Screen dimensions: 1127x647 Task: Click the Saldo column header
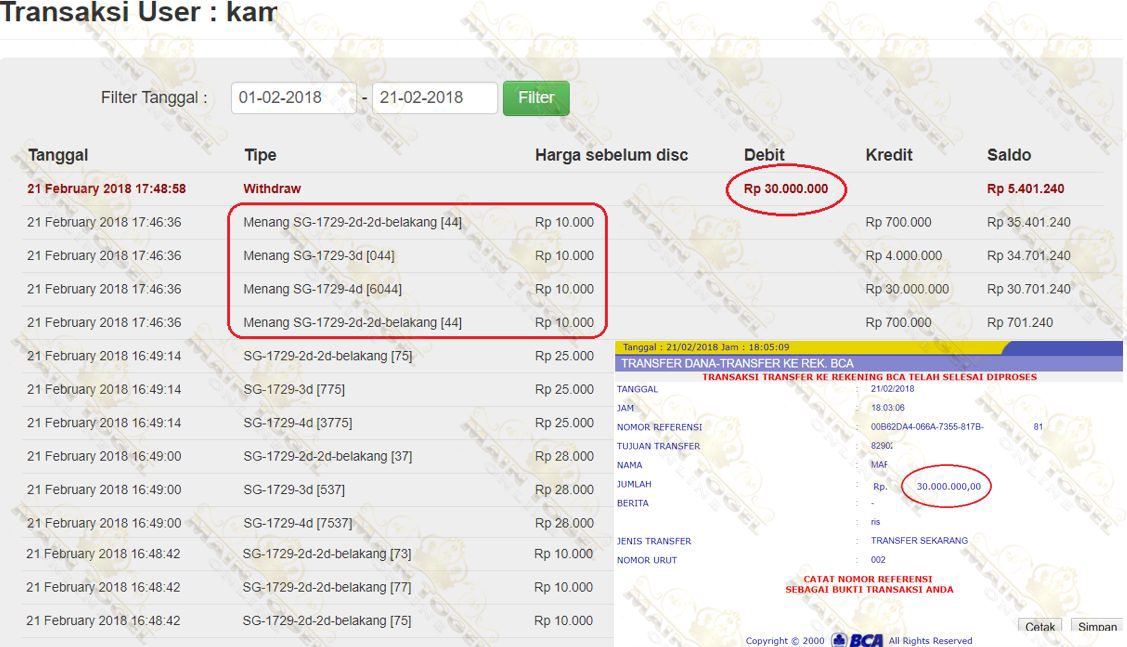[1008, 155]
